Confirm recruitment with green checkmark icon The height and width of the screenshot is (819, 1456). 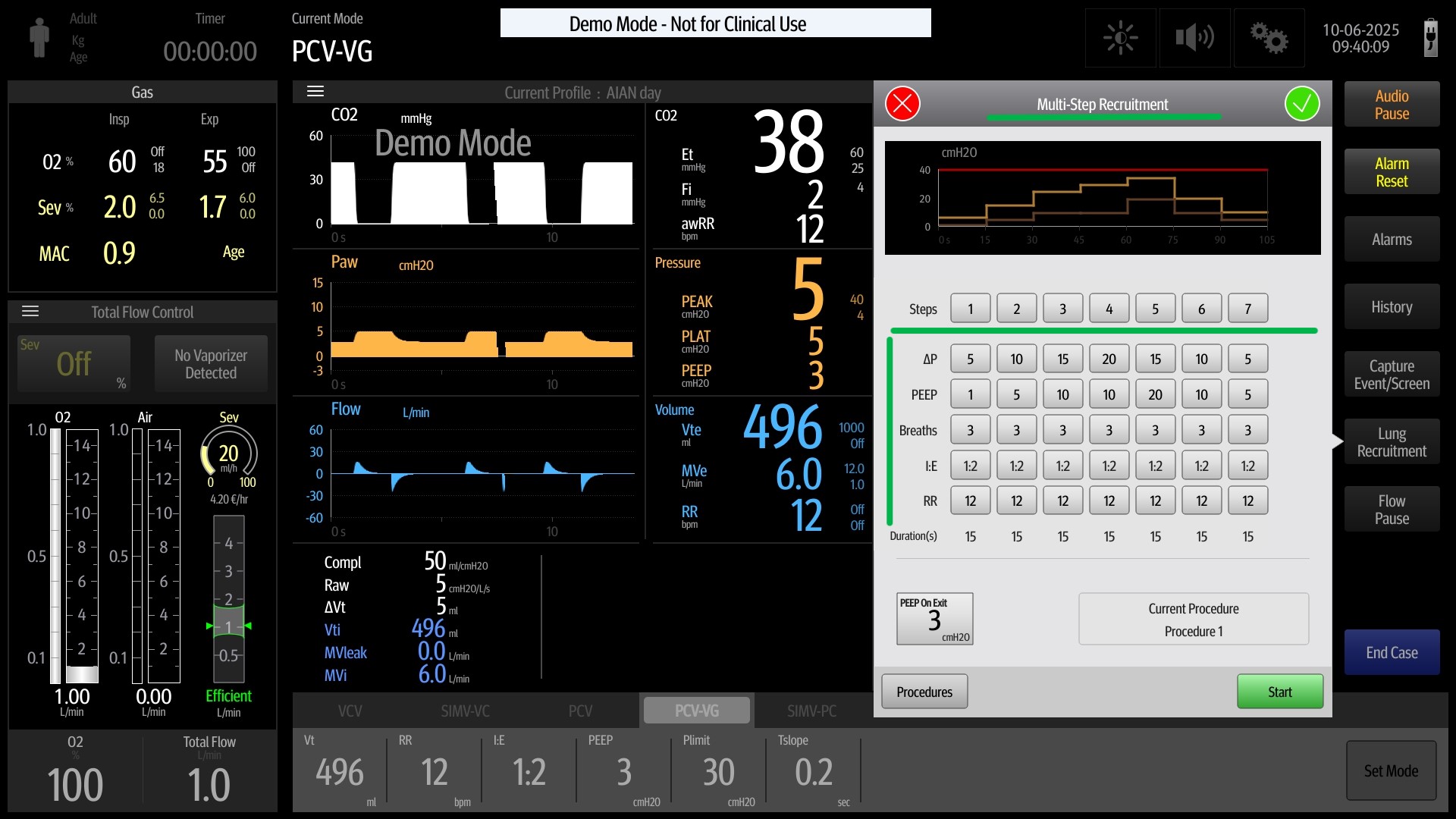tap(1302, 104)
